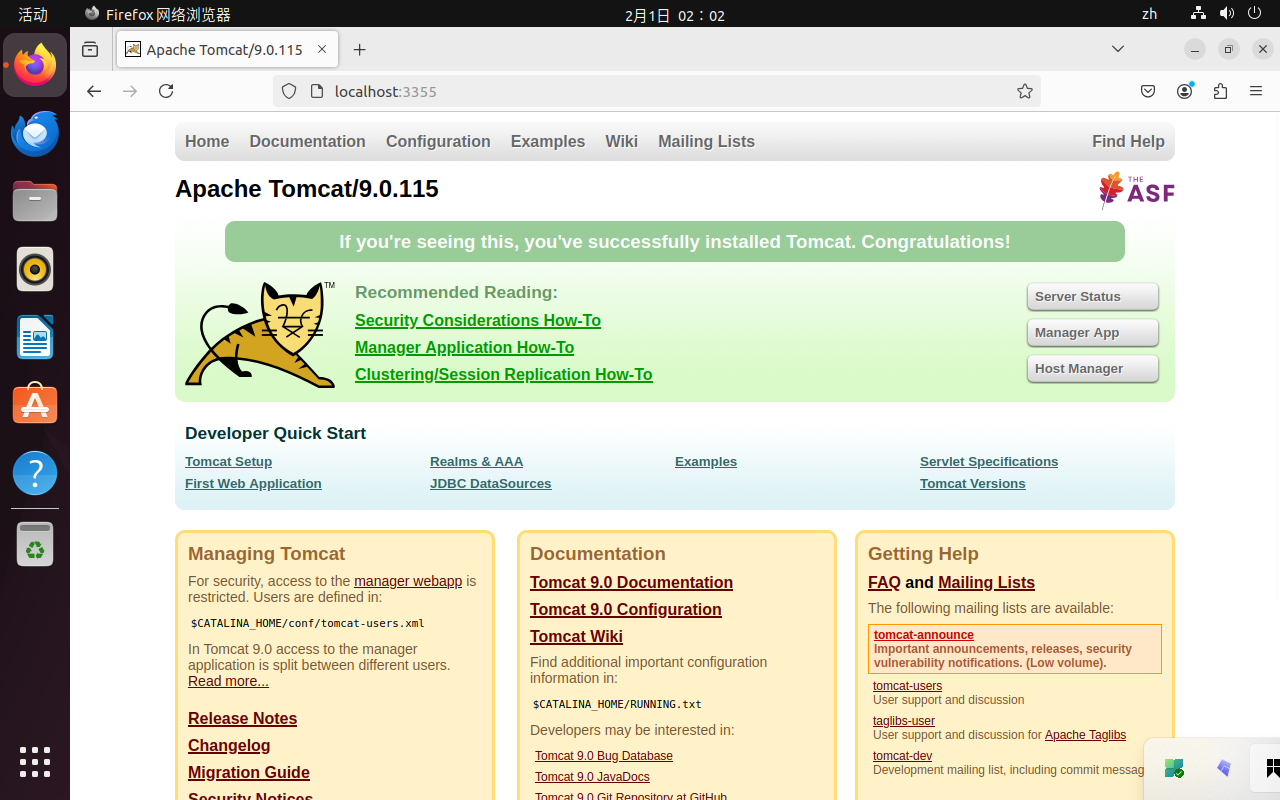Open the Tomcat Wiki link
The width and height of the screenshot is (1280, 800).
[x=576, y=636]
